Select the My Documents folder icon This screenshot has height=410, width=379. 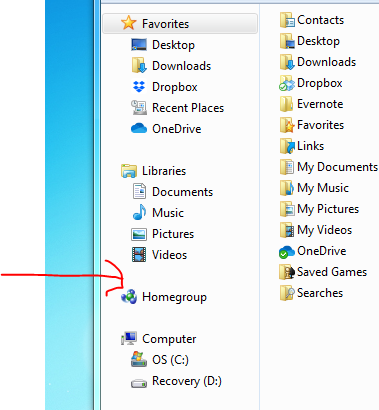coord(287,167)
